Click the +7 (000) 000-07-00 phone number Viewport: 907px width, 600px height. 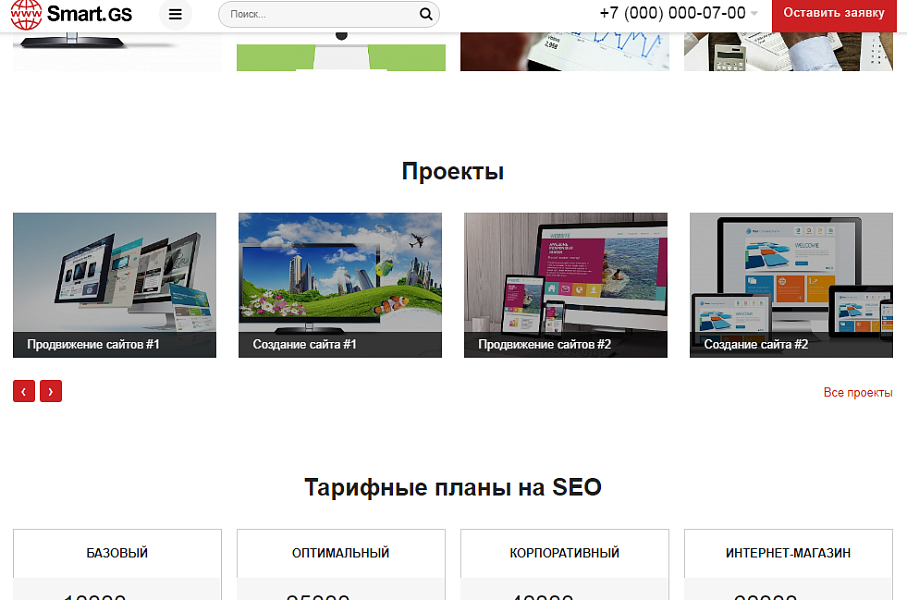point(670,14)
